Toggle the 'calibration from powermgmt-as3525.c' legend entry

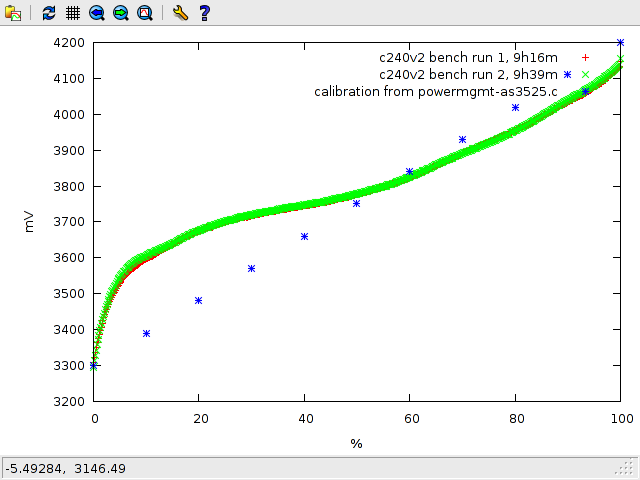pyautogui.click(x=436, y=91)
